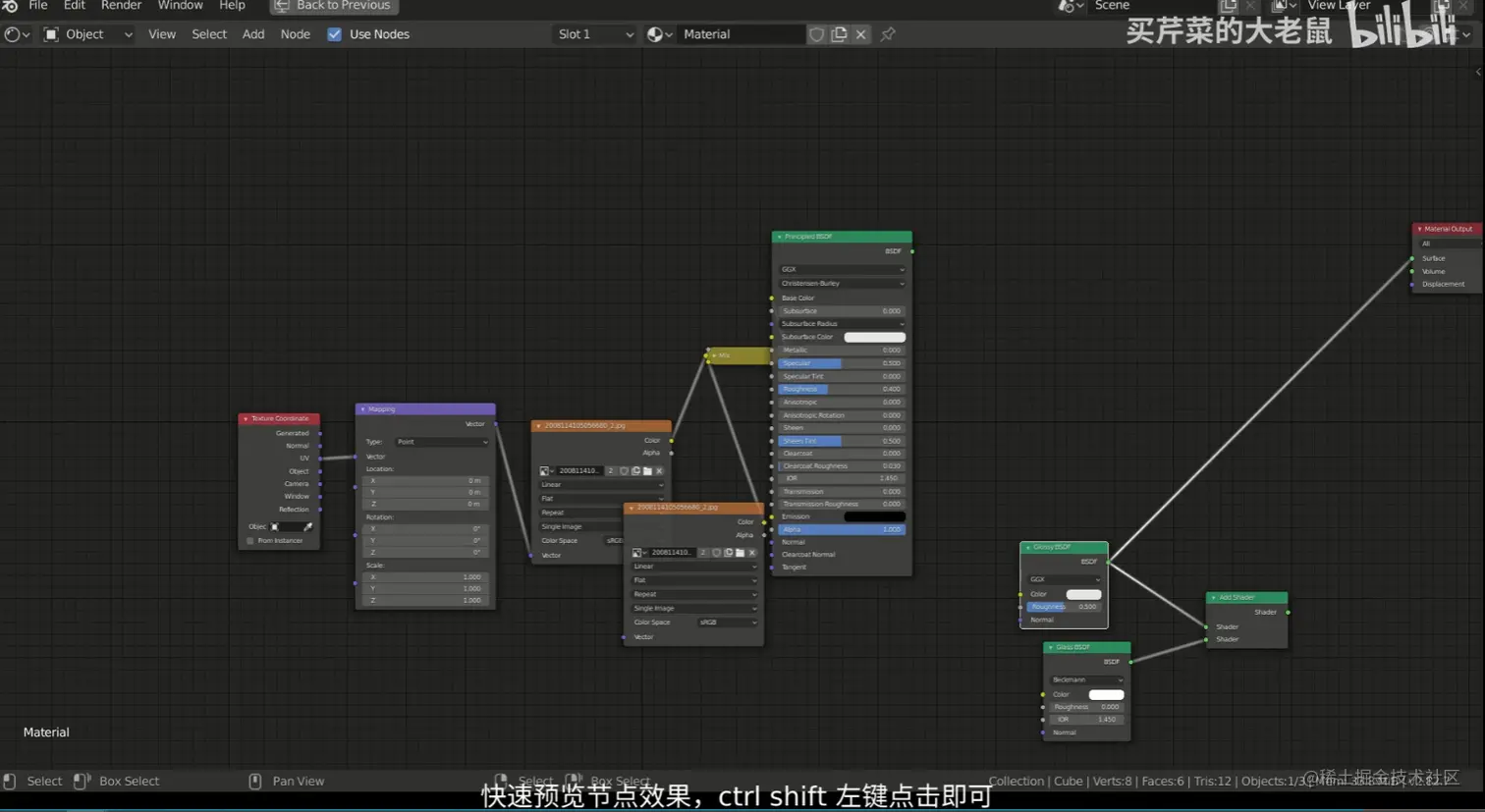The height and width of the screenshot is (812, 1485).
Task: Open Linear interpolation dropdown in lower image node
Action: tap(694, 567)
